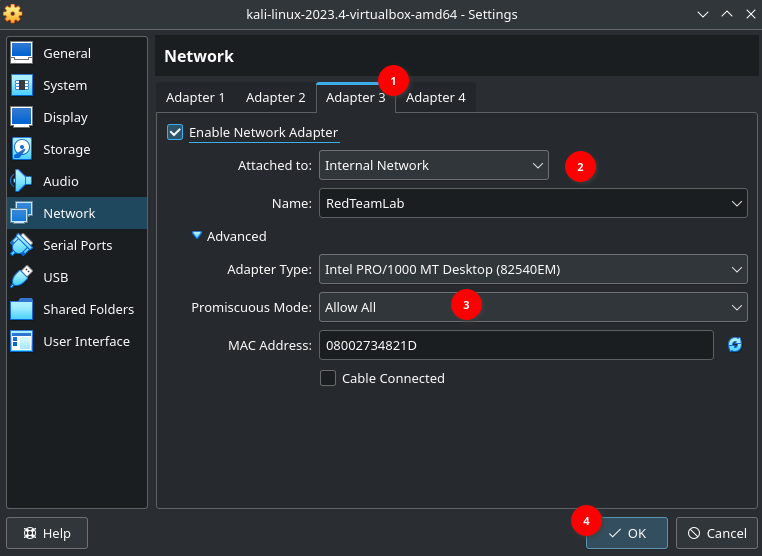
Task: Collapse the Advanced section
Action: click(197, 236)
